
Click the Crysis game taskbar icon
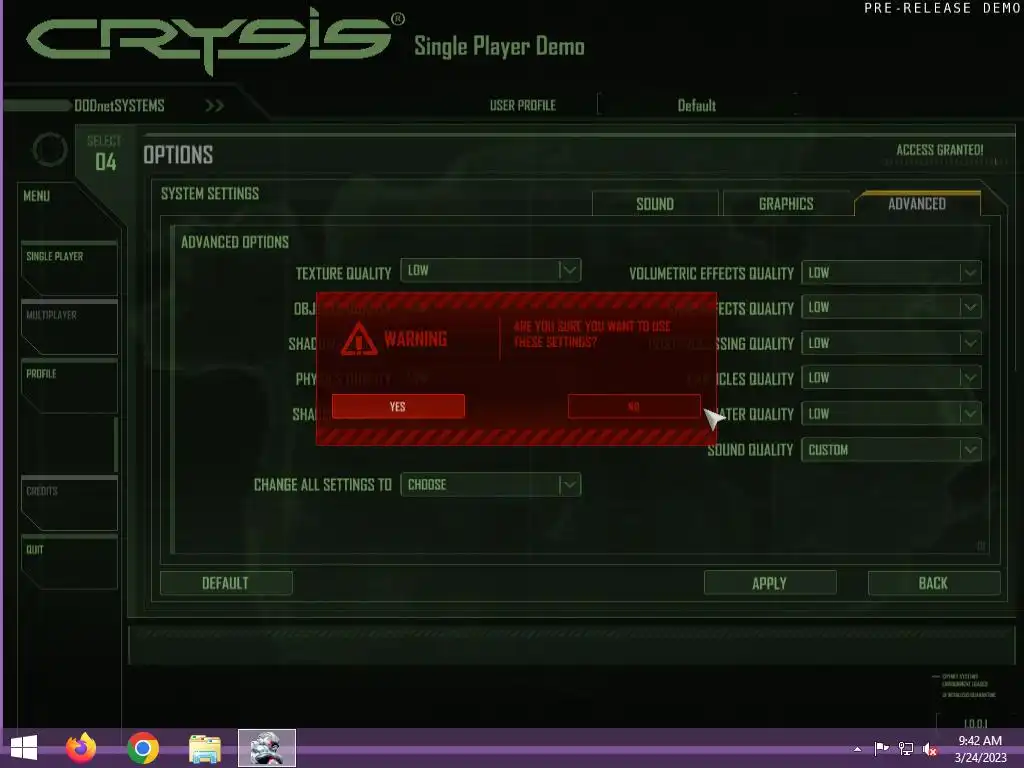point(267,748)
